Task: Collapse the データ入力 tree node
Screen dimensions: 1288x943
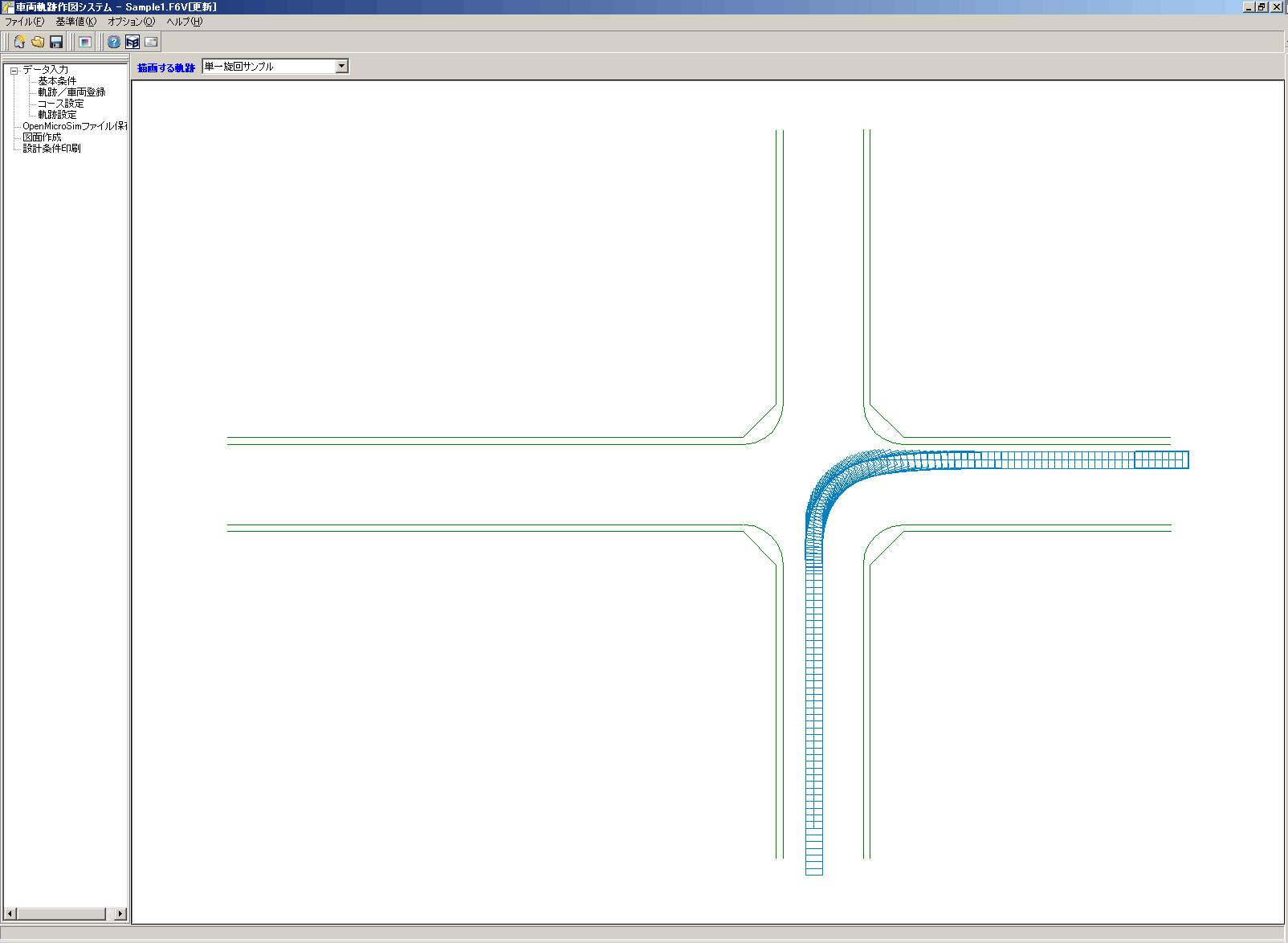Action: [14, 71]
